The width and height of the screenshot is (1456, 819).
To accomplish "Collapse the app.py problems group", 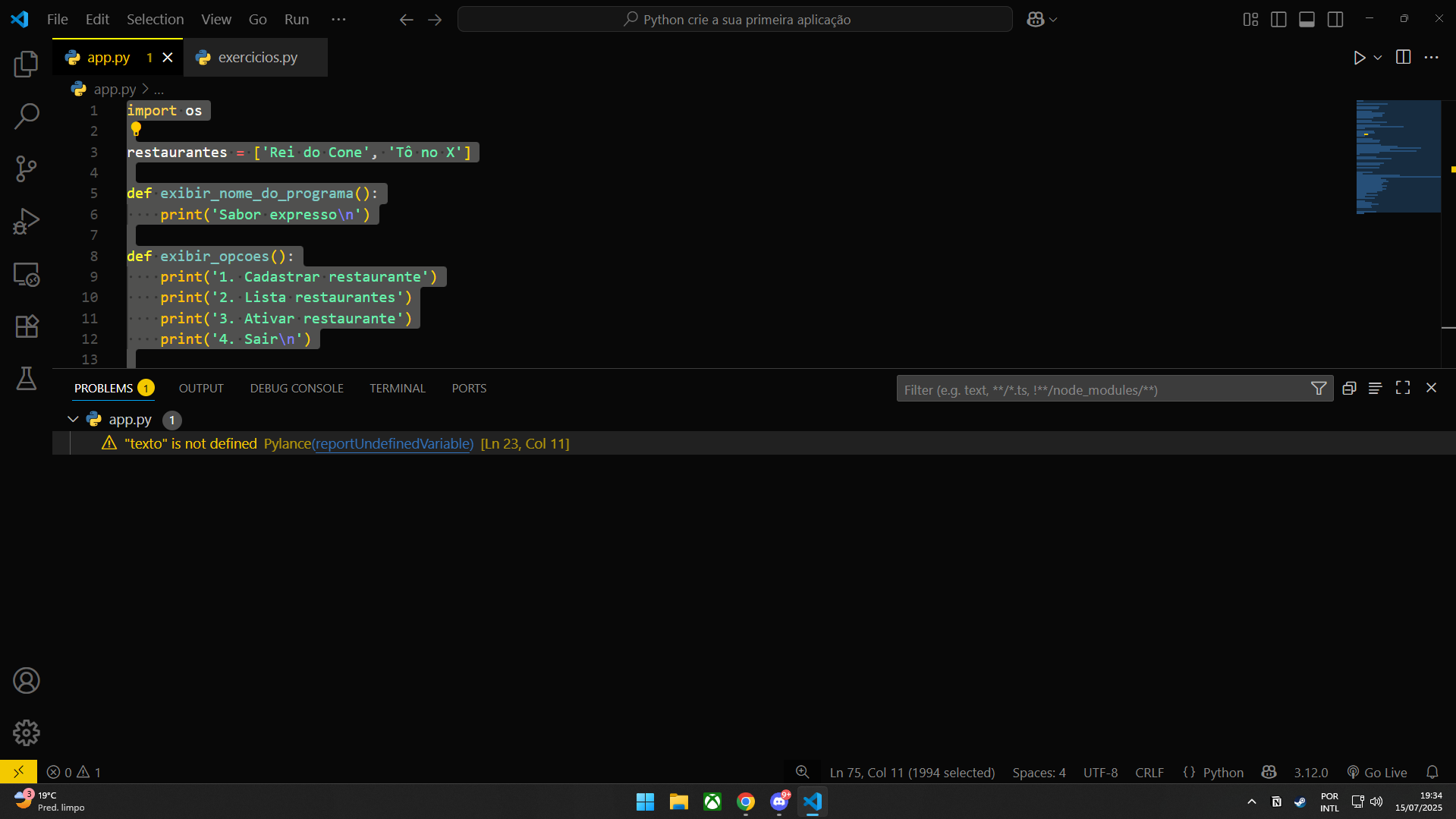I will pos(73,419).
